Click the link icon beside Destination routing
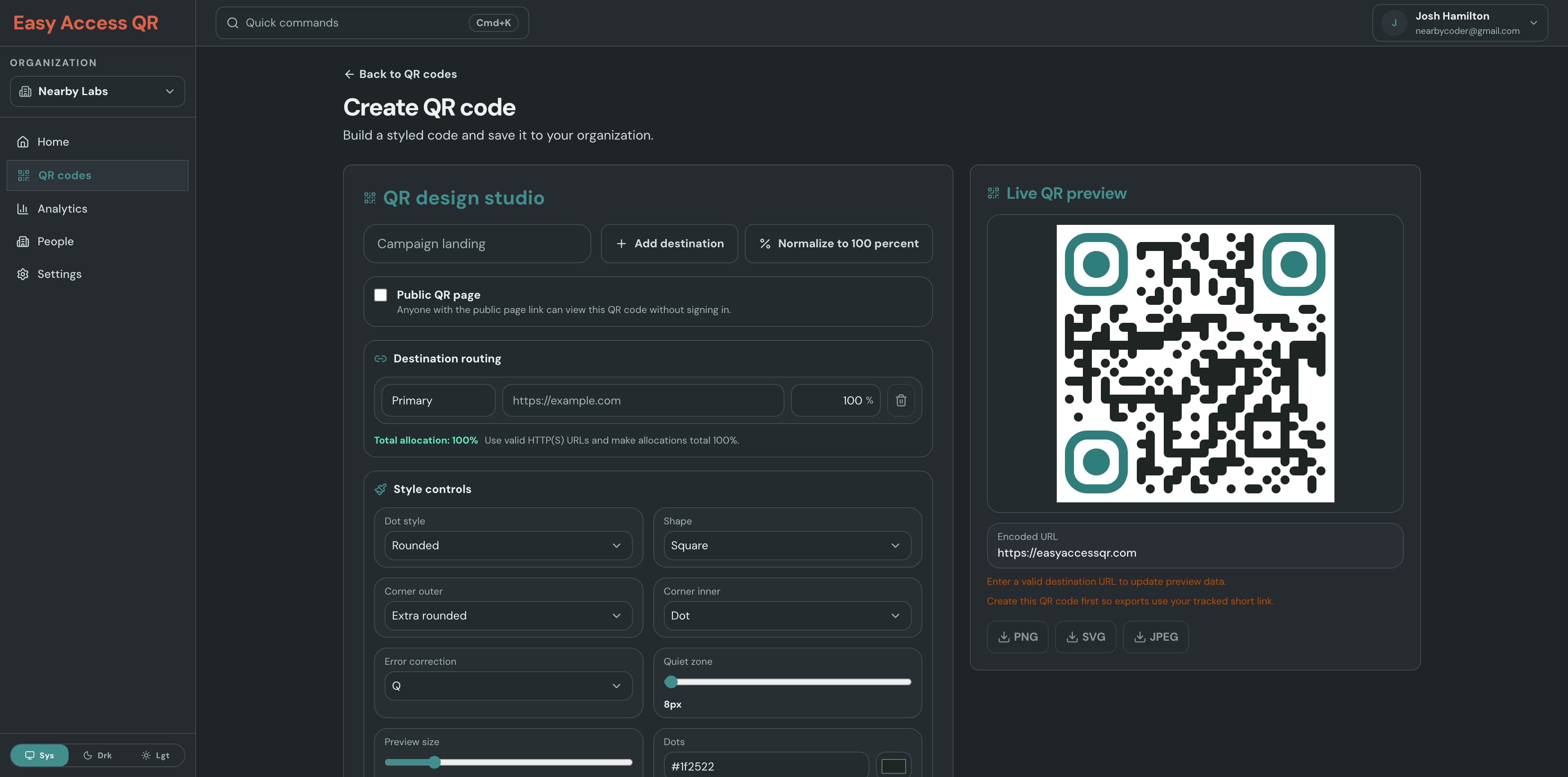This screenshot has width=1568, height=777. click(381, 358)
